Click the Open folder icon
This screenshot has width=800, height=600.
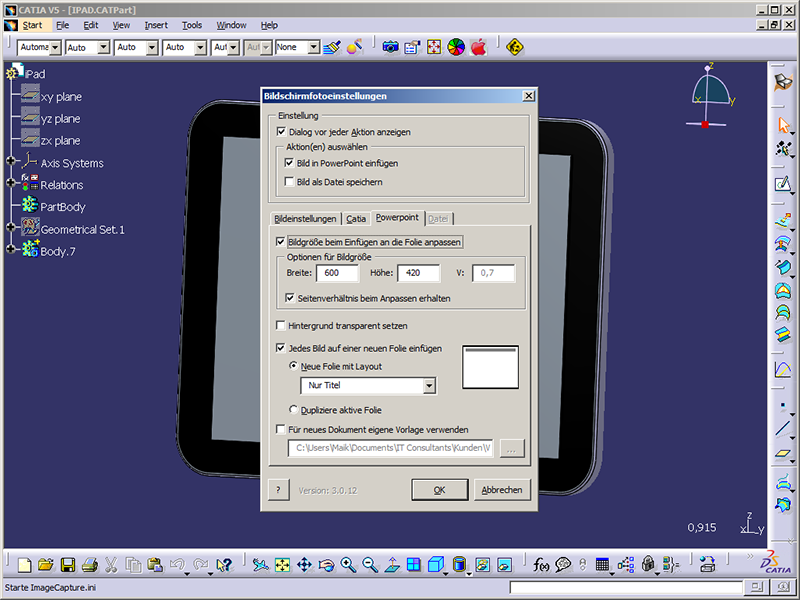45,565
